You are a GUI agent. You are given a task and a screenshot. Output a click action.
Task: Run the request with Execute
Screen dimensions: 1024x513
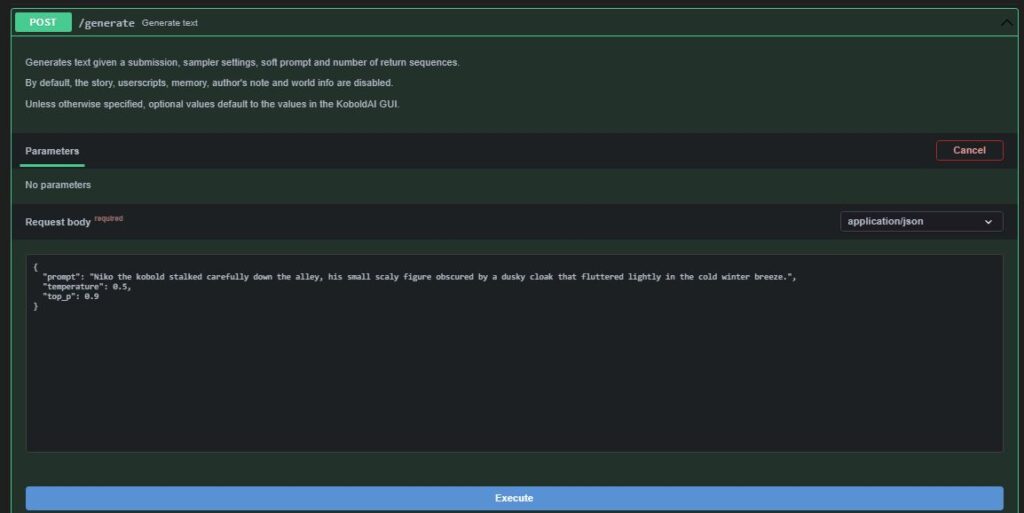pos(514,498)
